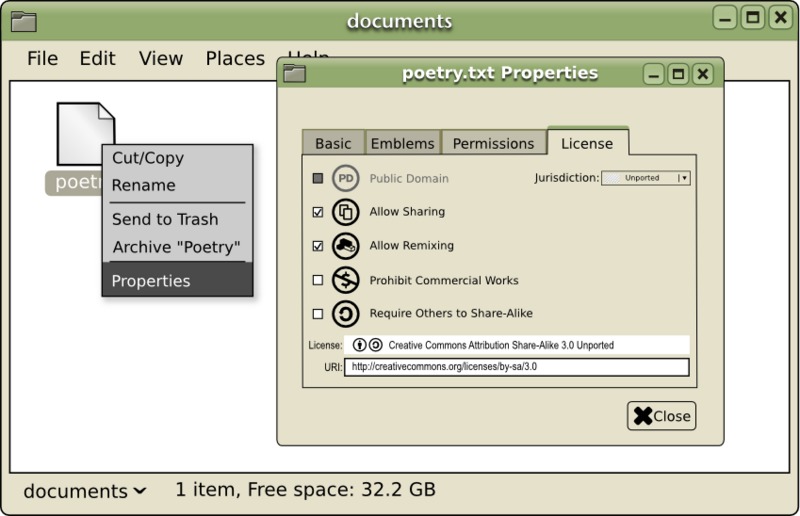Click the "Allow Remixing" label text
The height and width of the screenshot is (516, 800).
pos(412,245)
